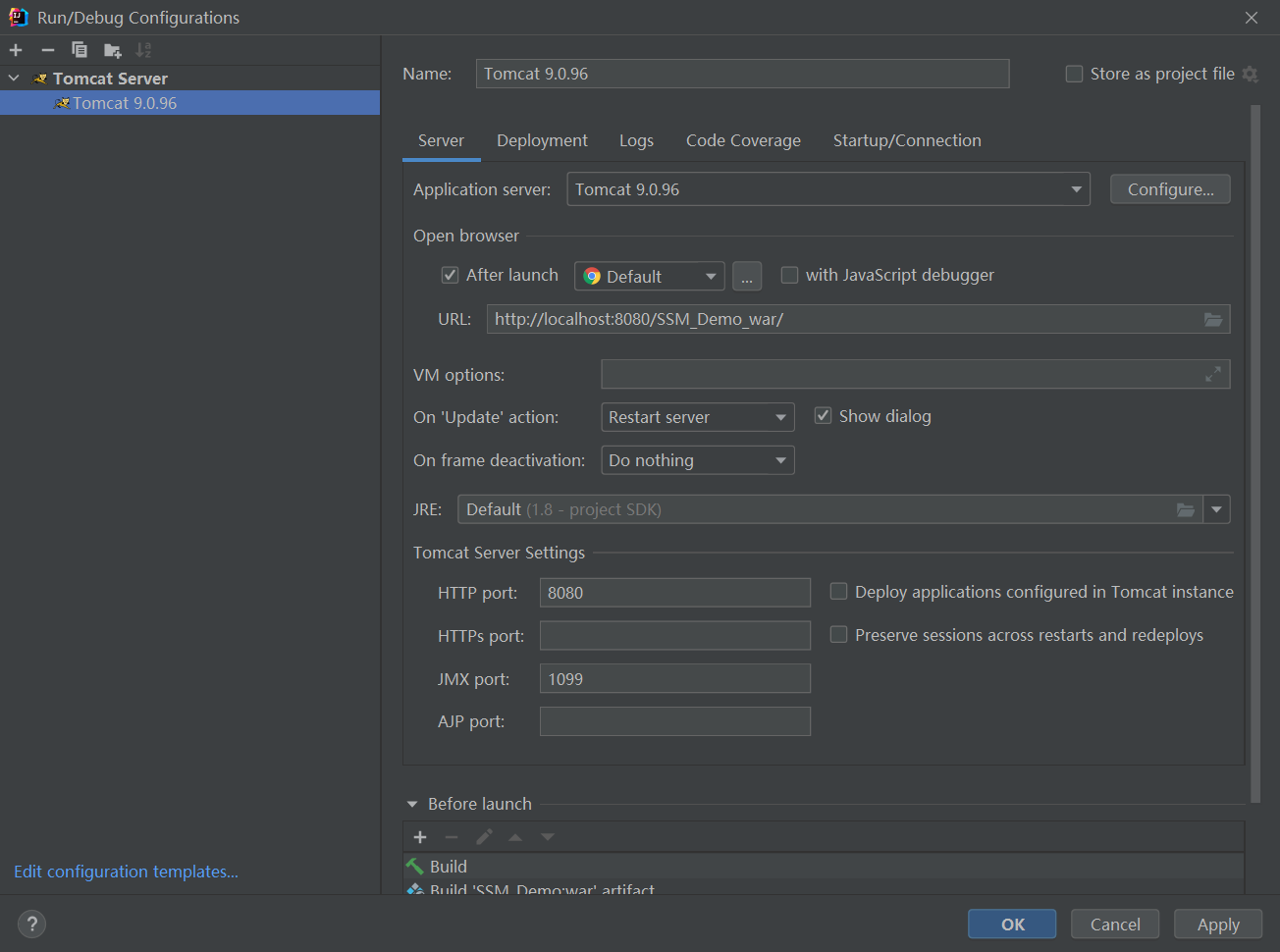Open Edit configuration templates link
1280x952 pixels.
pyautogui.click(x=126, y=872)
